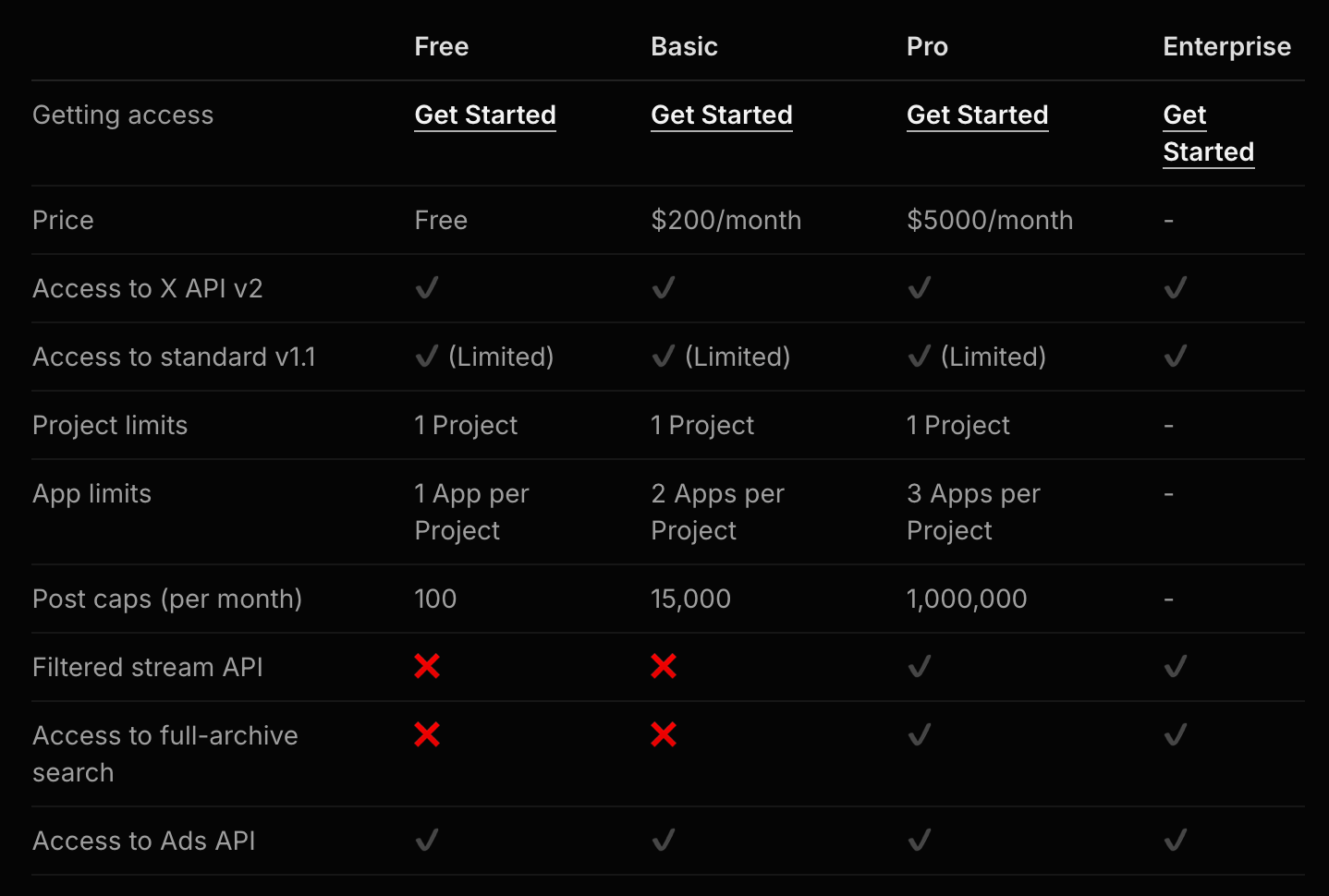Open Get Started for the Free plan
1329x896 pixels.
pos(484,115)
